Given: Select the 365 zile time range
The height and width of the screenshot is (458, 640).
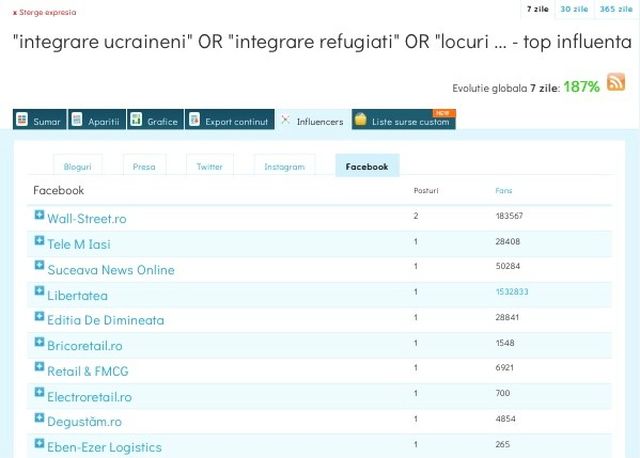Looking at the screenshot, I should pos(616,9).
